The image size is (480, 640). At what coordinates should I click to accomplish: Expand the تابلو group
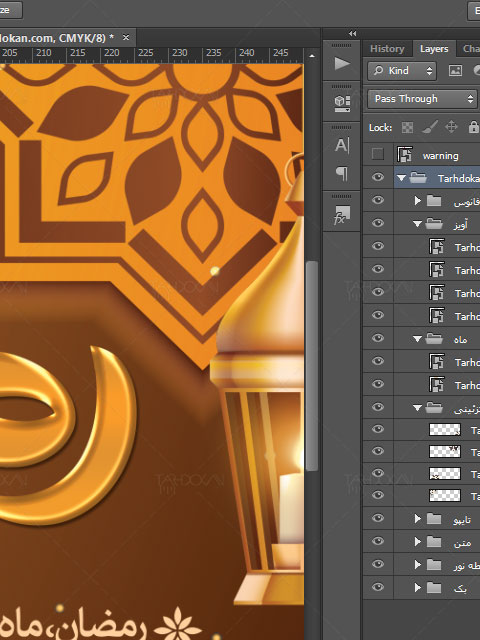click(x=418, y=518)
